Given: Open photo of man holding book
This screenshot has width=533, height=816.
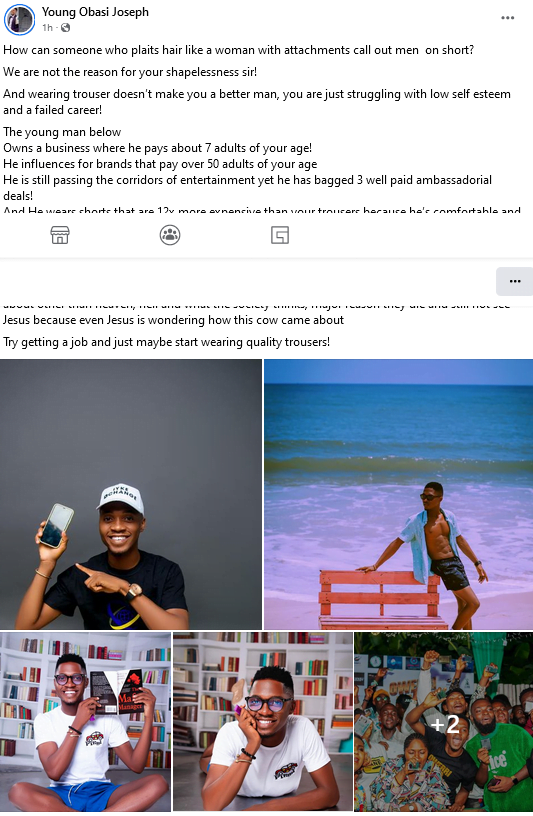Looking at the screenshot, I should point(85,722).
